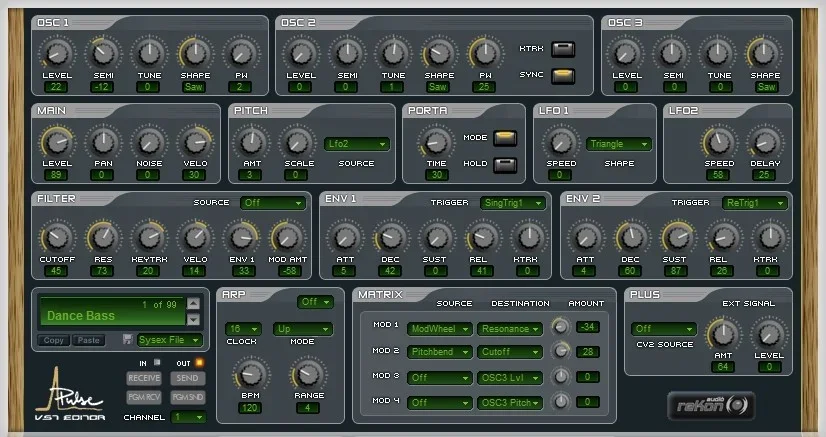This screenshot has height=437, width=826.
Task: Click the ARP BPM knob
Action: pyautogui.click(x=250, y=374)
